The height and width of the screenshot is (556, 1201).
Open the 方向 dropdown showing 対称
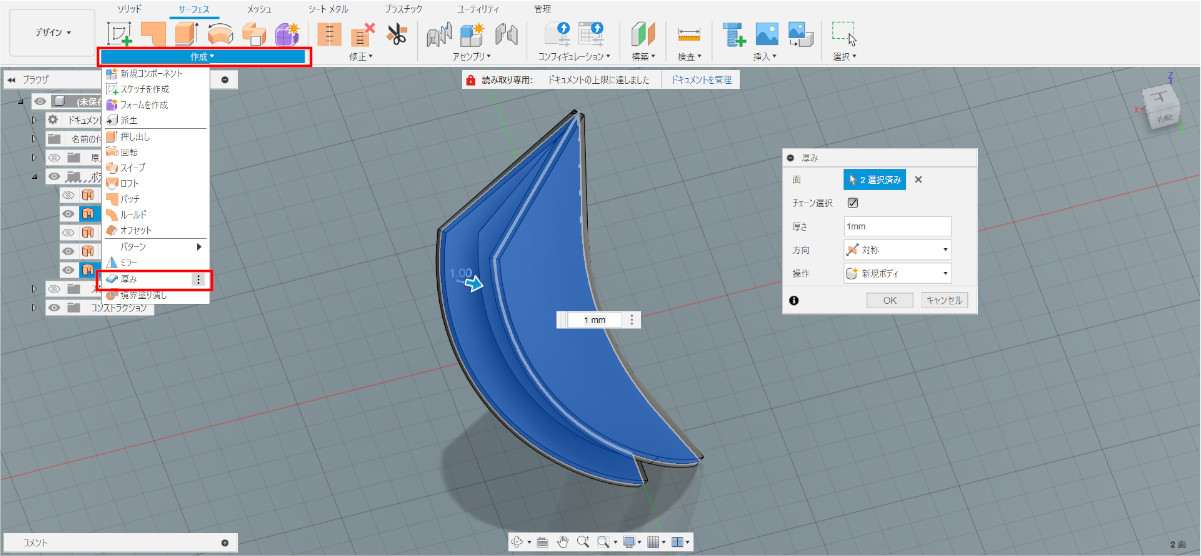point(897,249)
